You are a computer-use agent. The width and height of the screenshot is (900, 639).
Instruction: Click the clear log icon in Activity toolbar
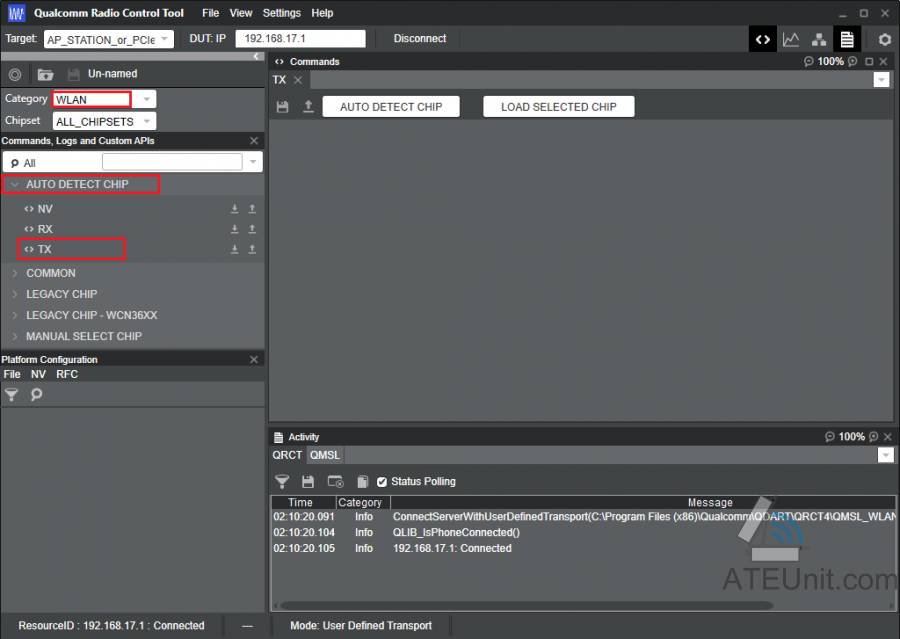(335, 482)
